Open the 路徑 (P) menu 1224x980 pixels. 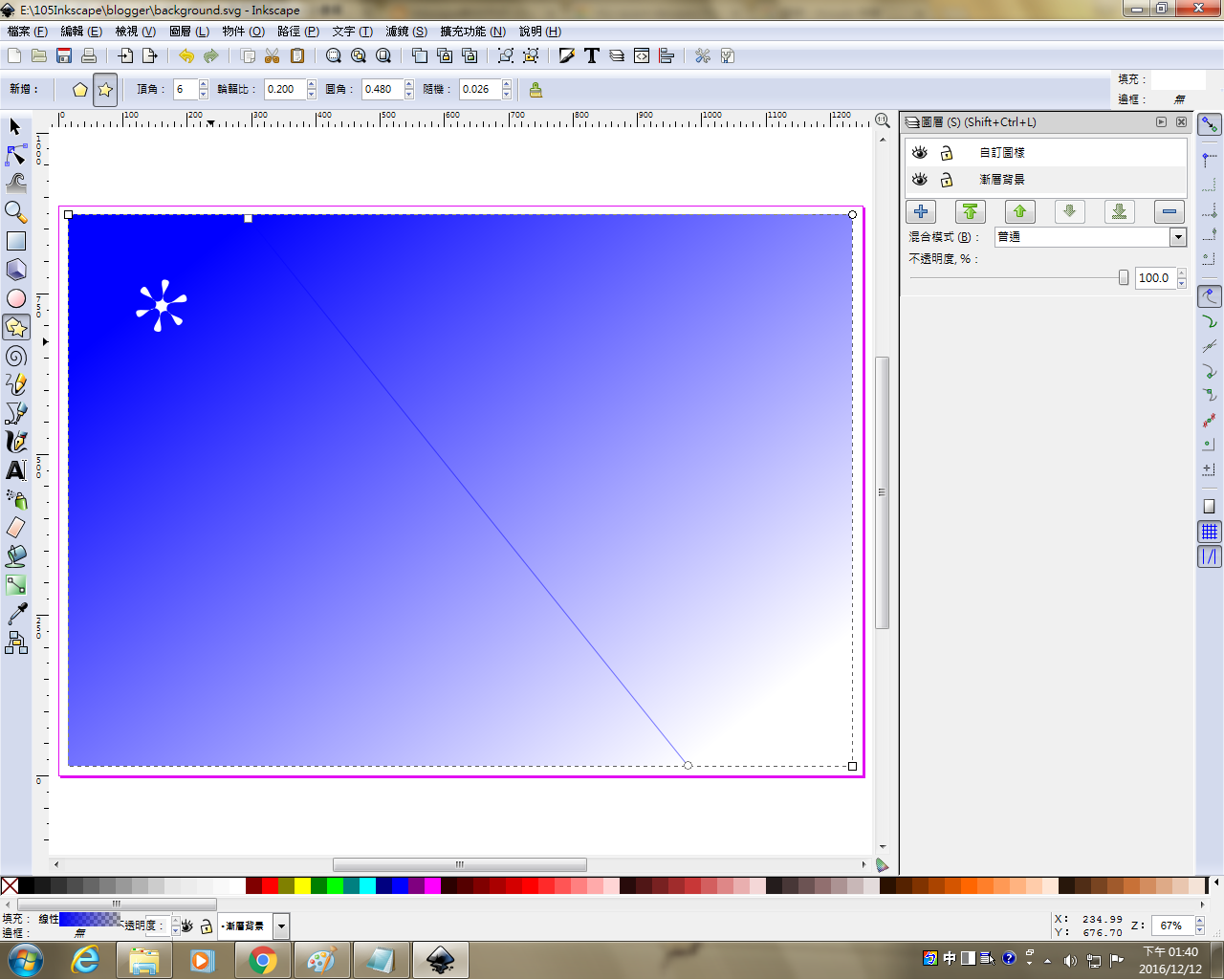pos(298,32)
